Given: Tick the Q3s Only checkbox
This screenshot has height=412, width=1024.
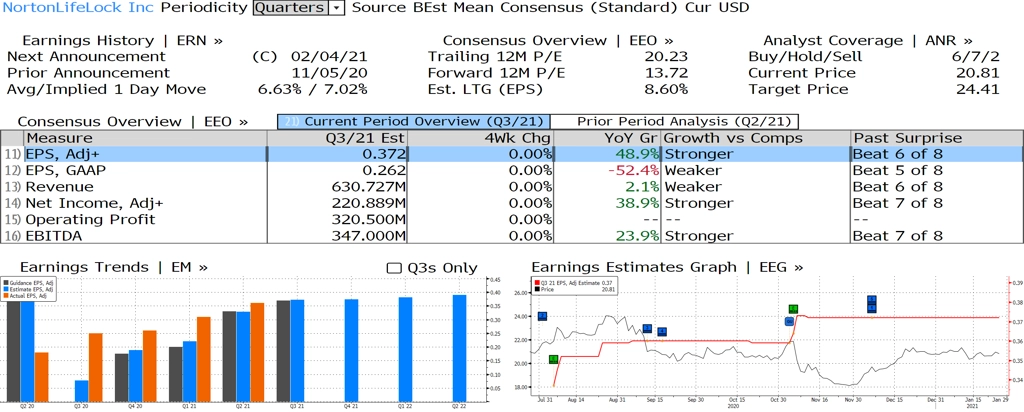Looking at the screenshot, I should point(394,268).
